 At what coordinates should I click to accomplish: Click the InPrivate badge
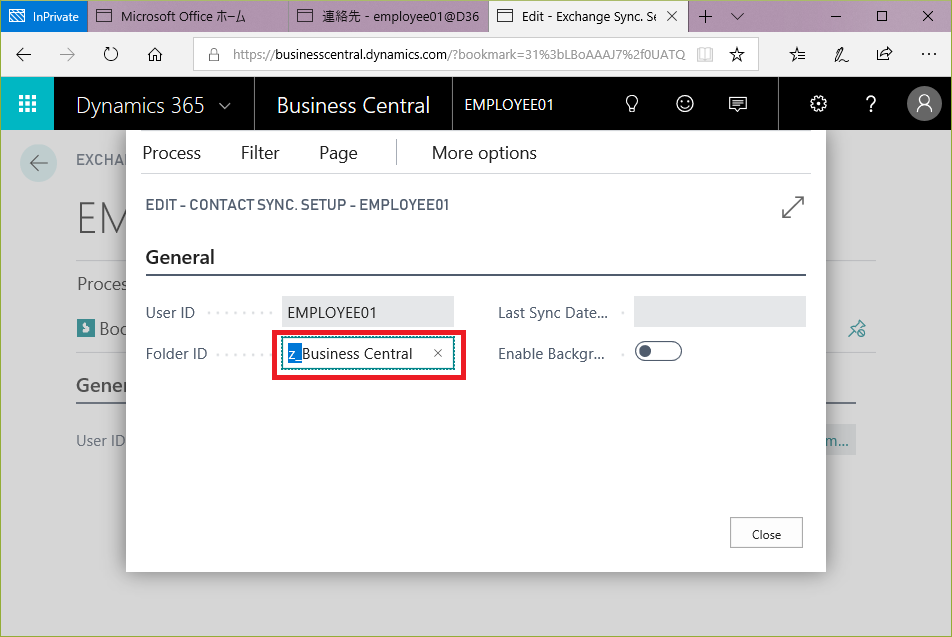click(x=44, y=16)
